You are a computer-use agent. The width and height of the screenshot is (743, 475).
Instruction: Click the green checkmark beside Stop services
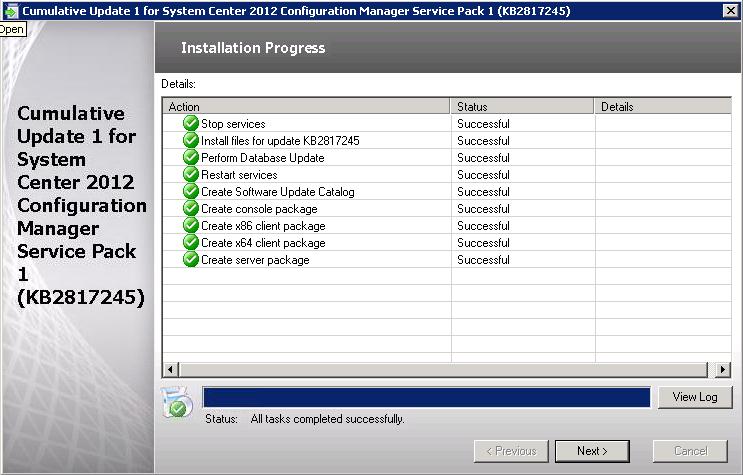click(191, 124)
